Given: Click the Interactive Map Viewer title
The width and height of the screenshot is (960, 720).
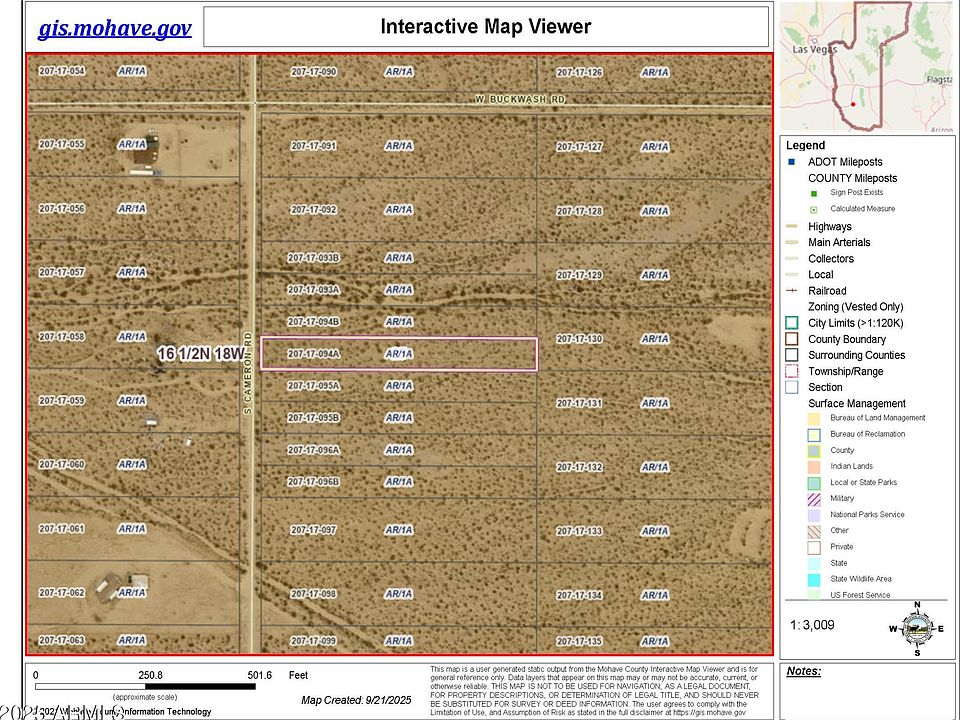Looking at the screenshot, I should (x=485, y=27).
